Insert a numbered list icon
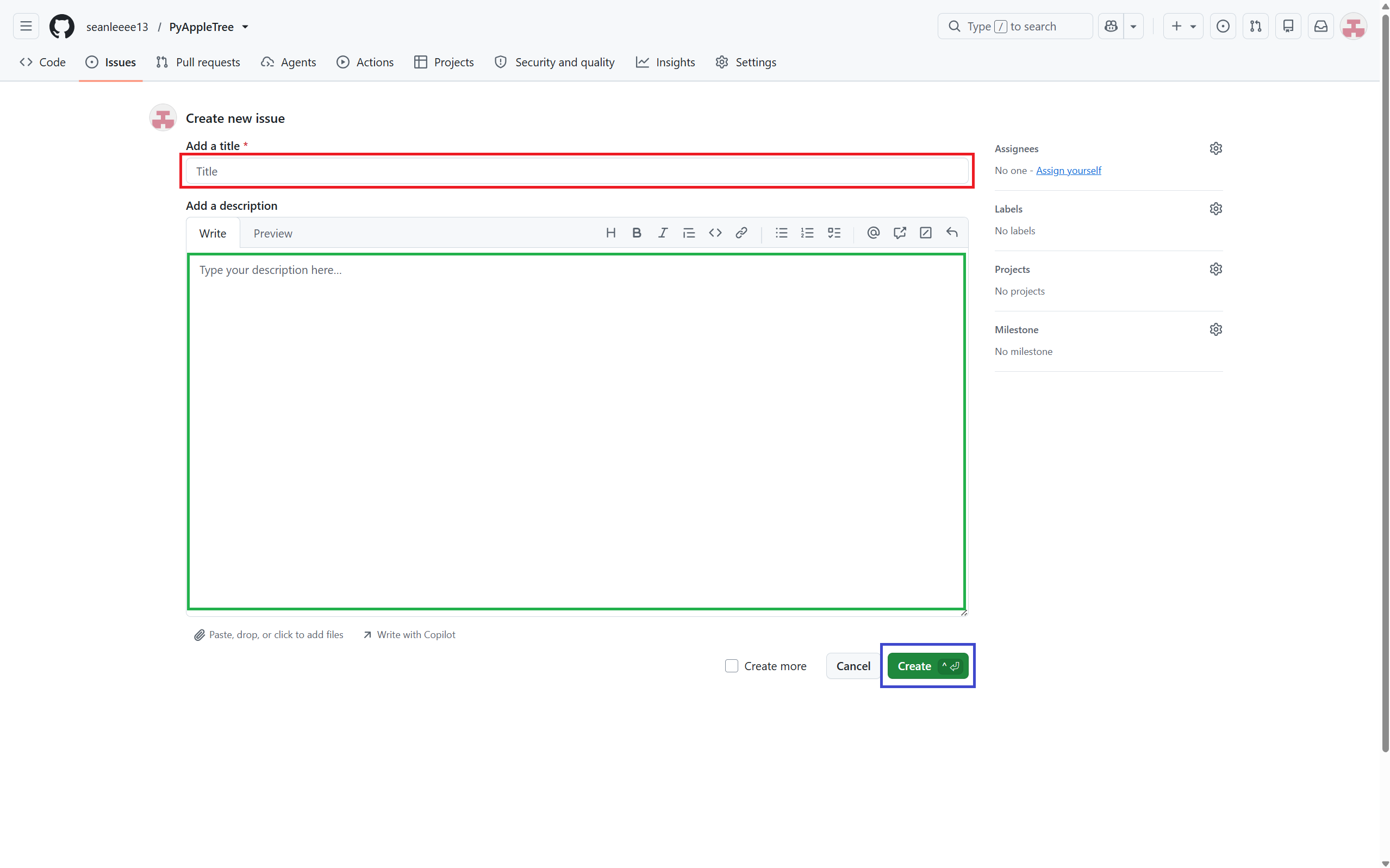Image resolution: width=1390 pixels, height=868 pixels. [807, 233]
